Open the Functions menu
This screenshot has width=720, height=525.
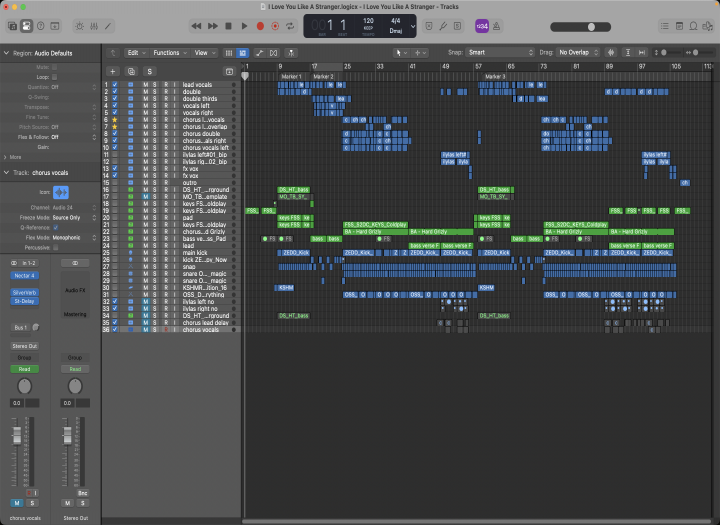tap(168, 52)
